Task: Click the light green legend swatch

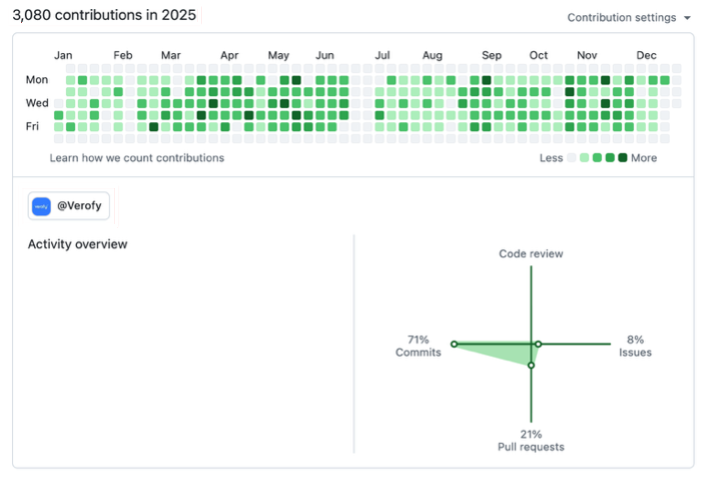Action: (584, 158)
